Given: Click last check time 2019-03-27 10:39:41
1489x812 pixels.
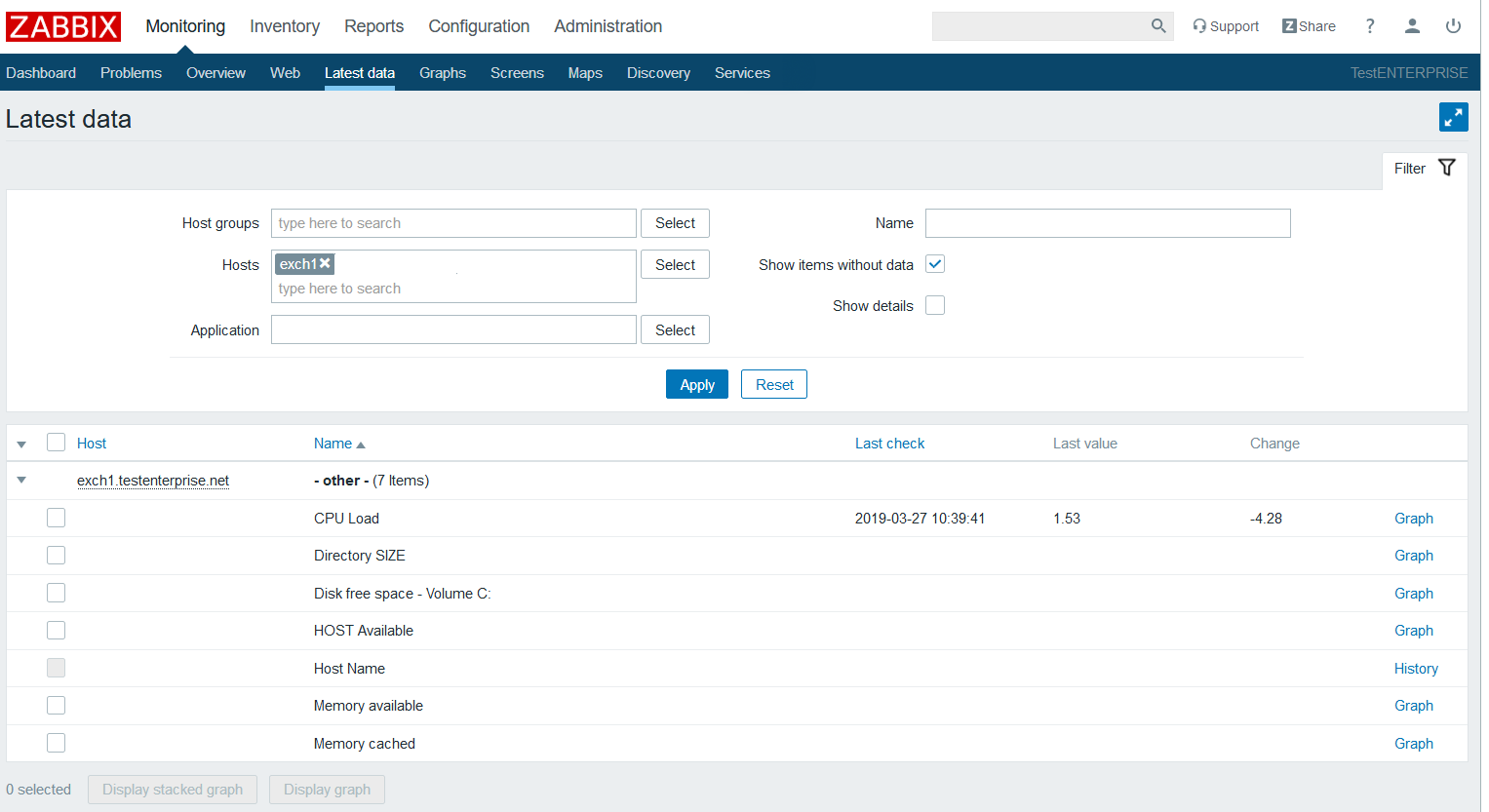Looking at the screenshot, I should (x=920, y=519).
